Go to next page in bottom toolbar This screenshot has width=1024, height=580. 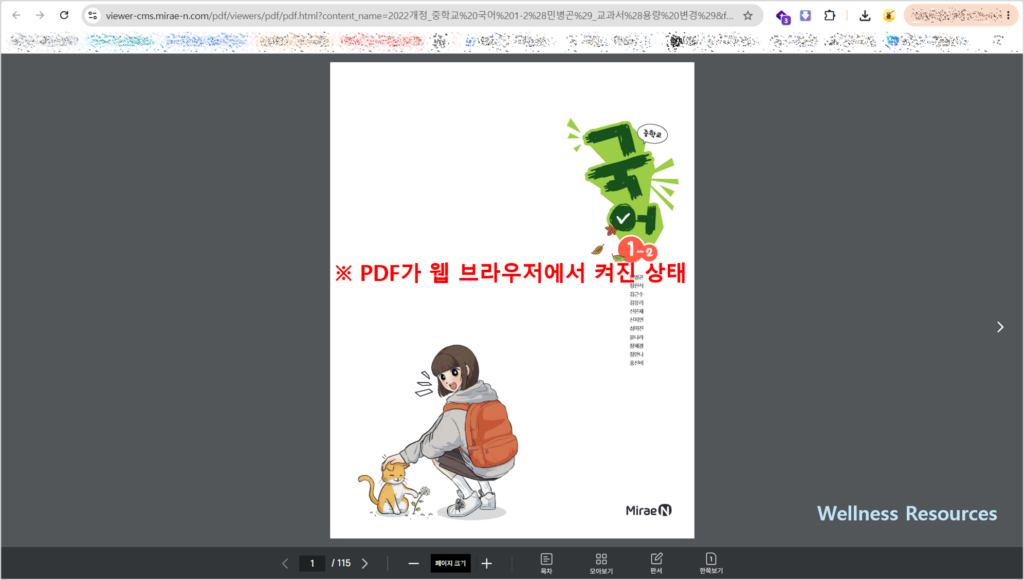coord(364,563)
